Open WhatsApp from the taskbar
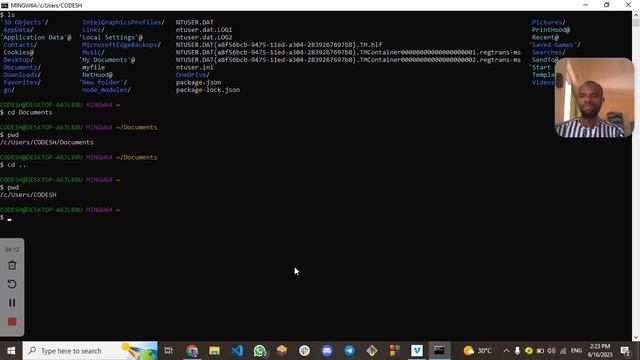640x360 pixels. tap(260, 351)
